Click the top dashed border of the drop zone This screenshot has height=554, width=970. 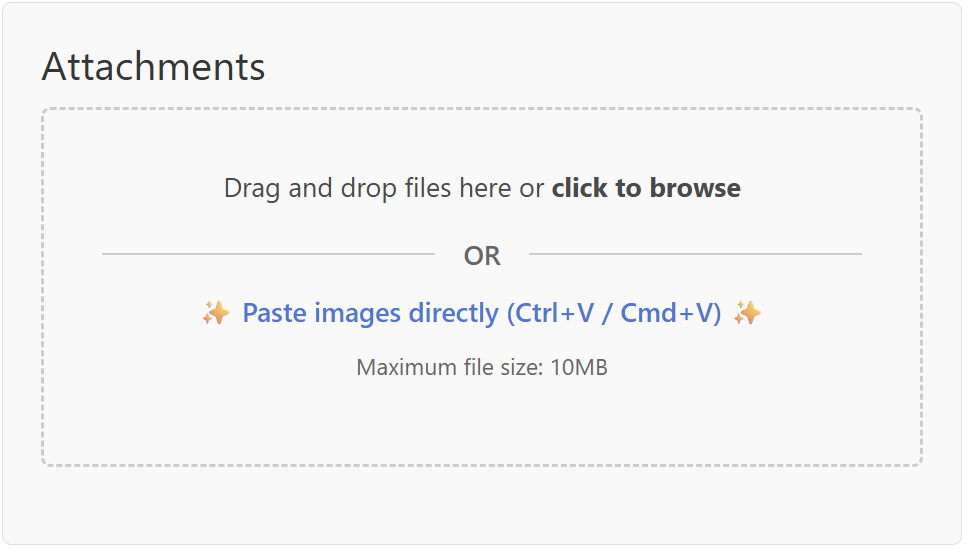[482, 109]
